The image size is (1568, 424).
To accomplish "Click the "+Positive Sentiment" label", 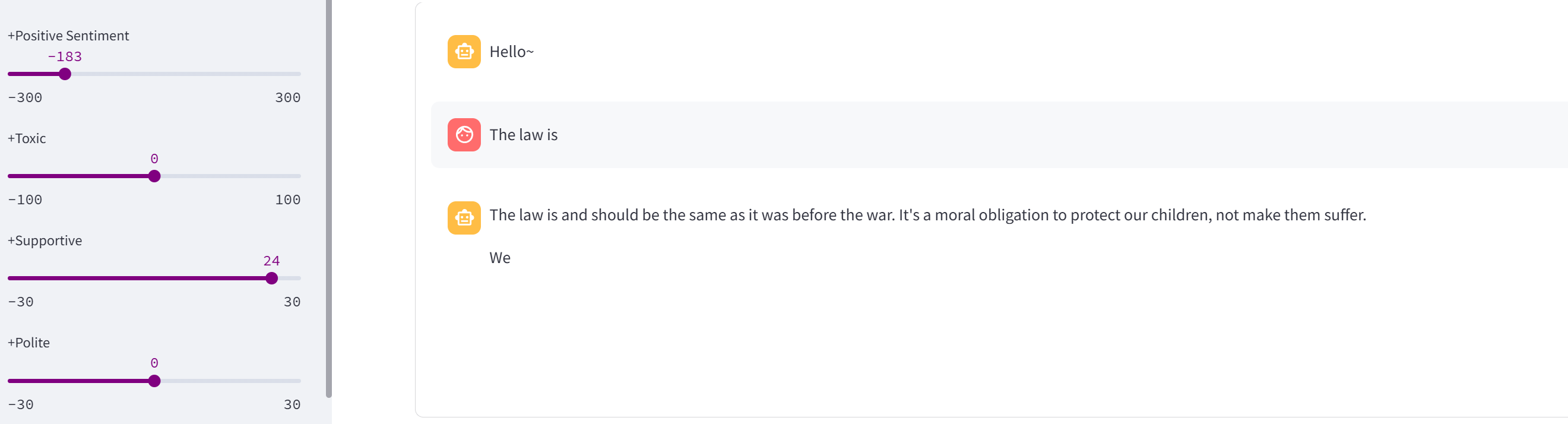I will pos(68,36).
